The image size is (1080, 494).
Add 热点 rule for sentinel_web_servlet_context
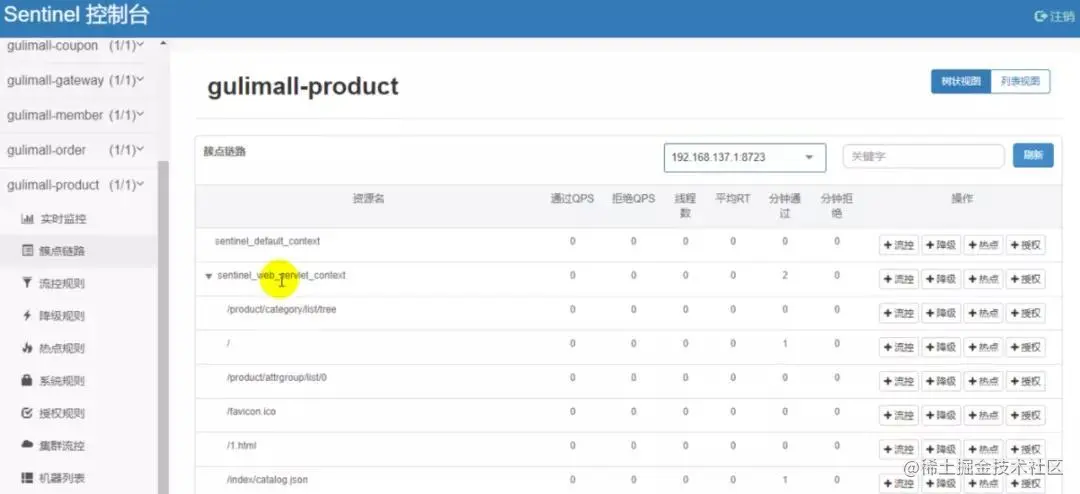click(x=983, y=279)
